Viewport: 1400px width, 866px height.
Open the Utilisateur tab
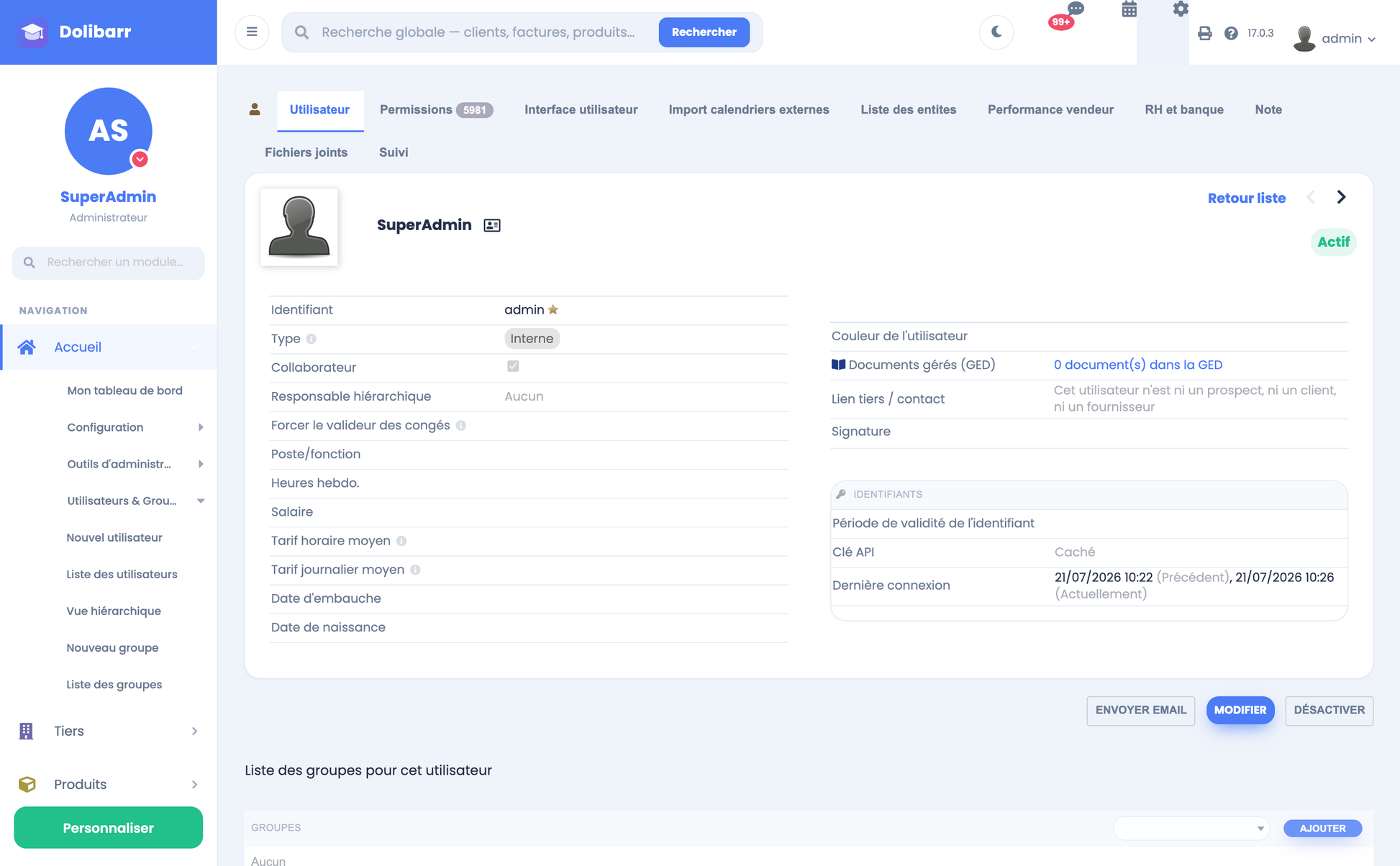[319, 109]
